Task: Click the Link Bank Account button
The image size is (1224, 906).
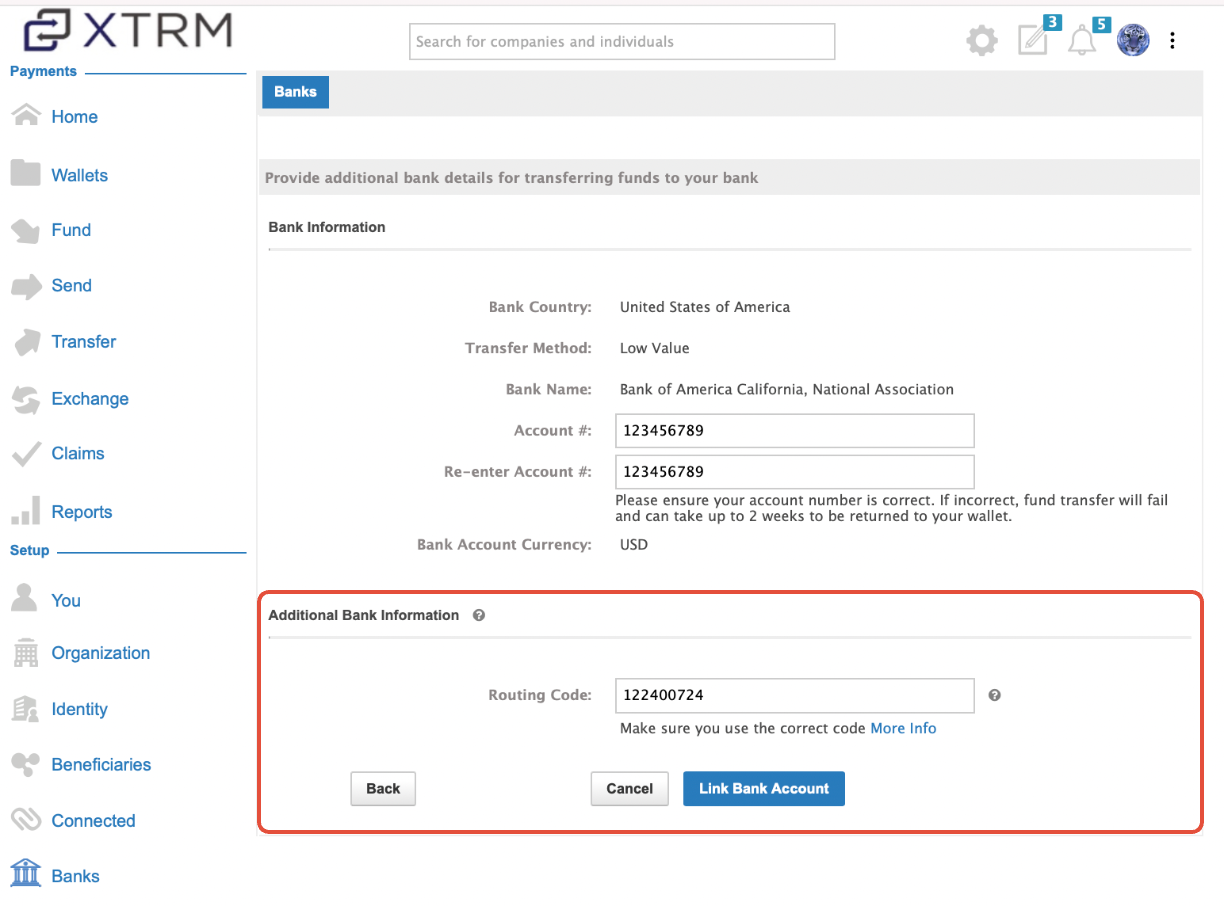Action: (763, 788)
